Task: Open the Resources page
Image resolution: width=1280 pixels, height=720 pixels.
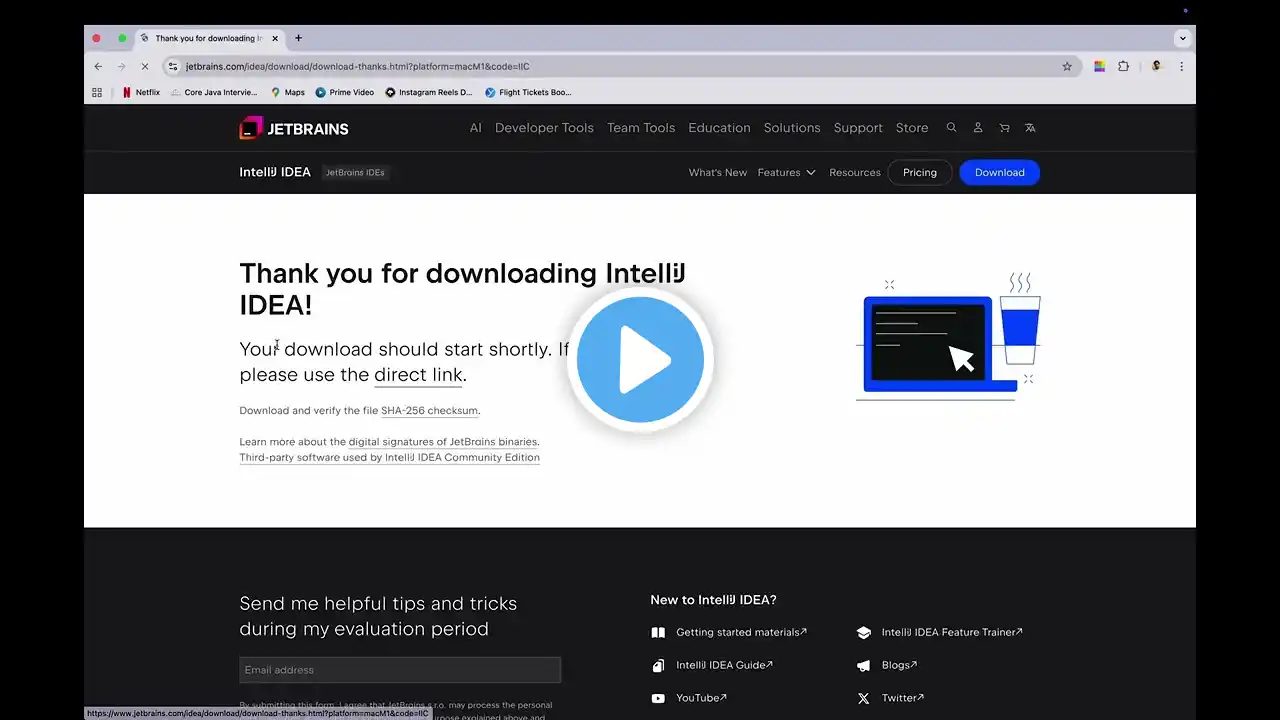Action: tap(855, 172)
